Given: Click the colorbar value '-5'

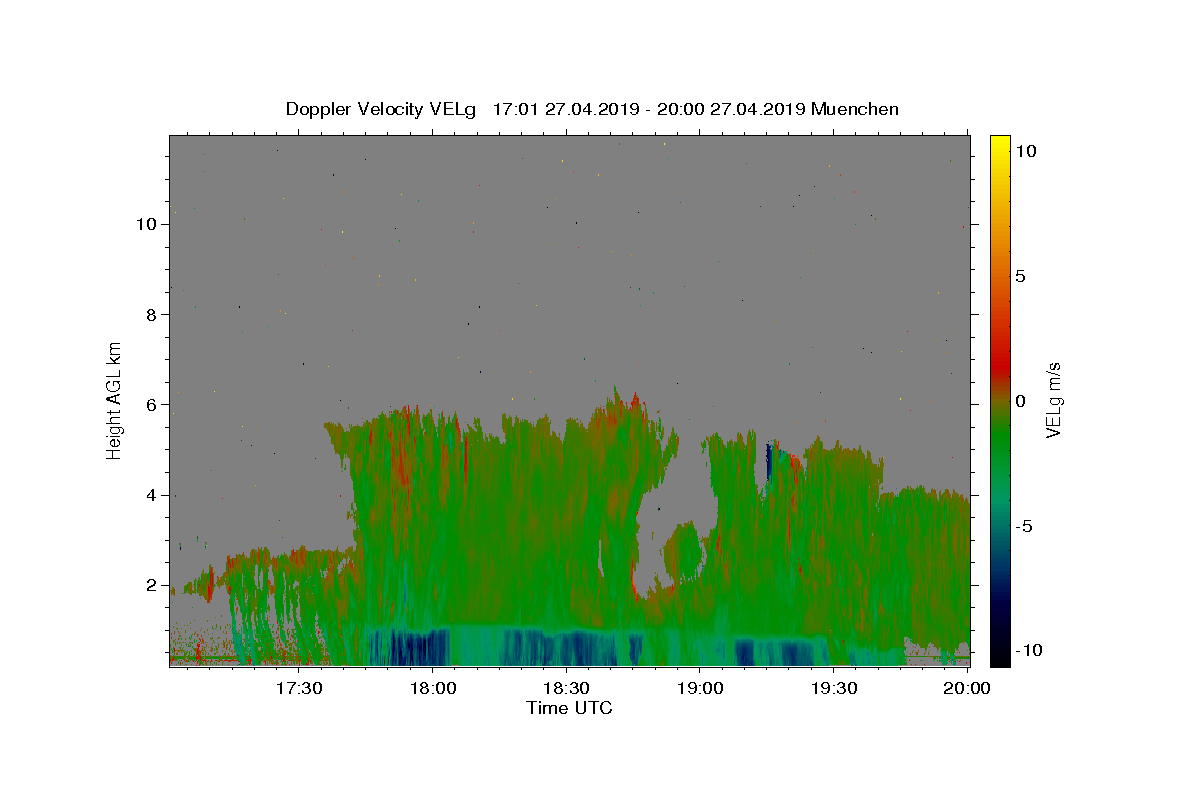Looking at the screenshot, I should [1023, 526].
